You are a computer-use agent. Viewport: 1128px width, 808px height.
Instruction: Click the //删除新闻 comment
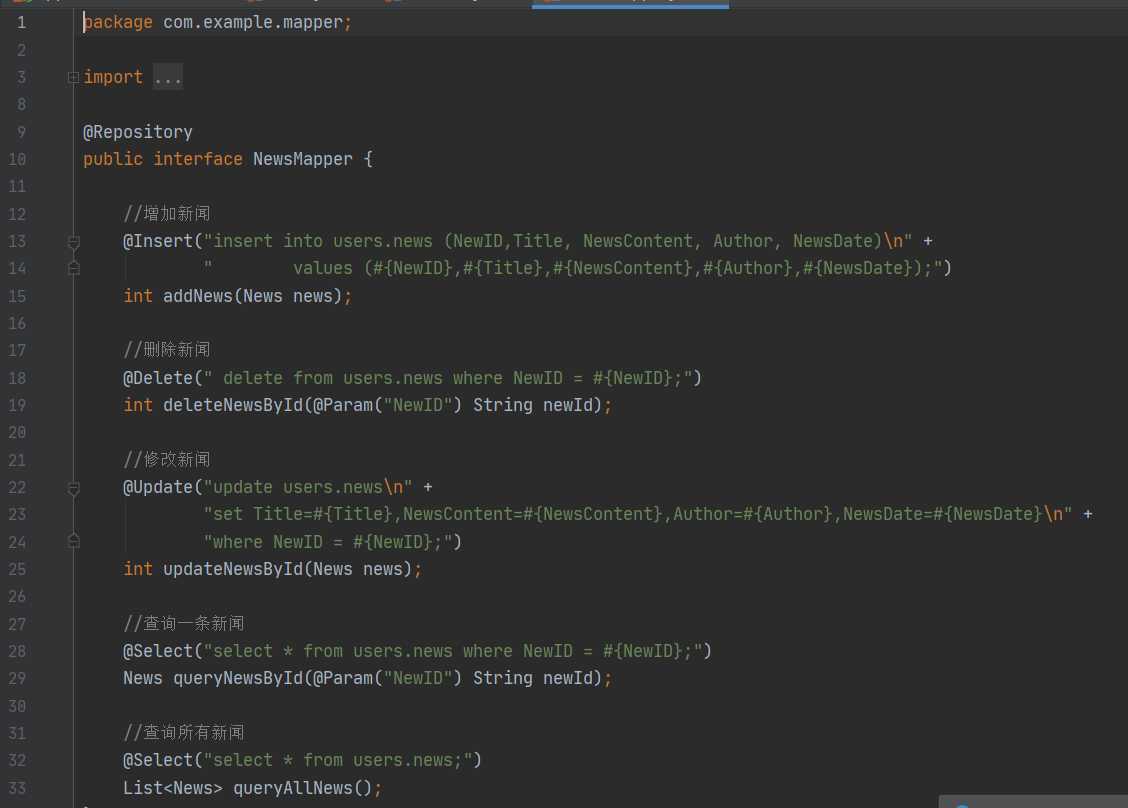click(167, 350)
